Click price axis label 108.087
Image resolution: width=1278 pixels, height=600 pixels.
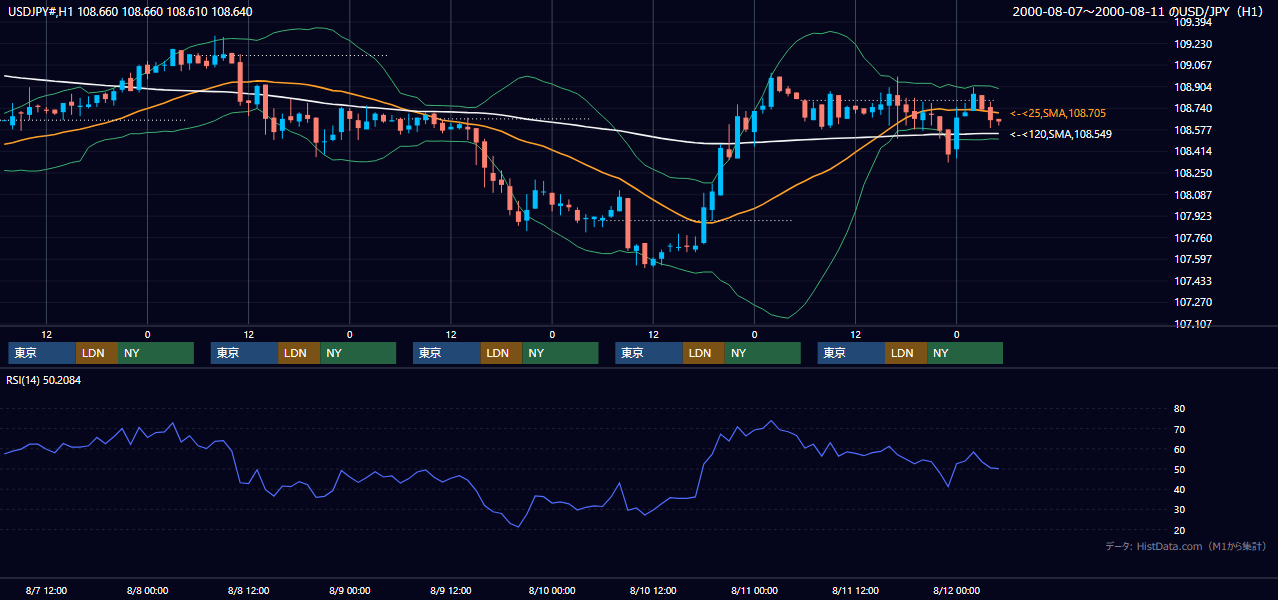click(x=1192, y=195)
